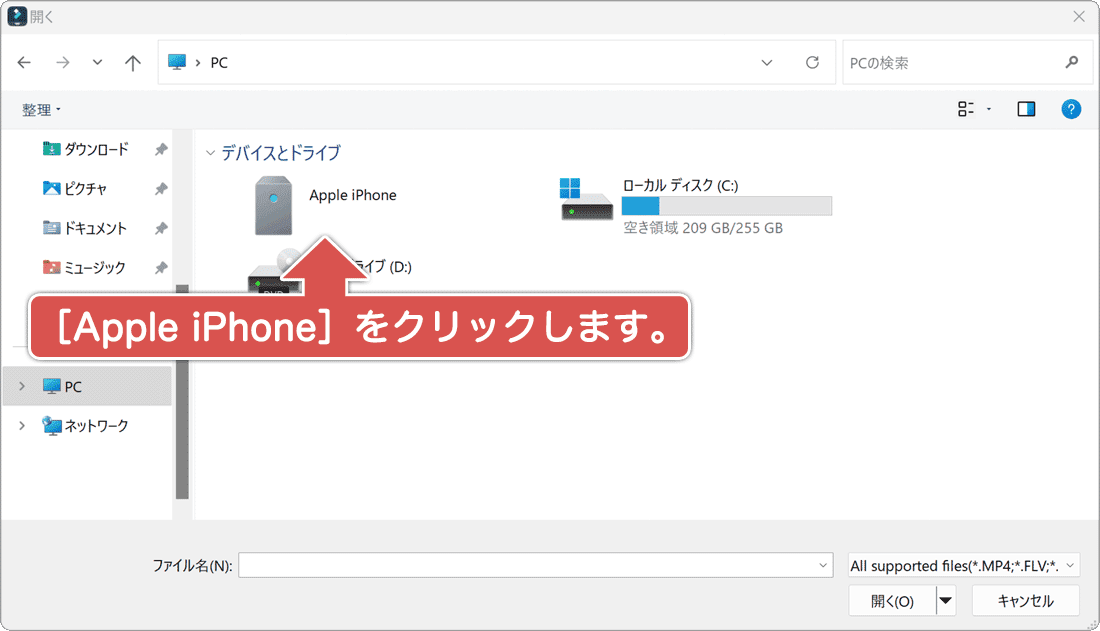
Task: Click the C: drive capacity bar
Action: [723, 206]
